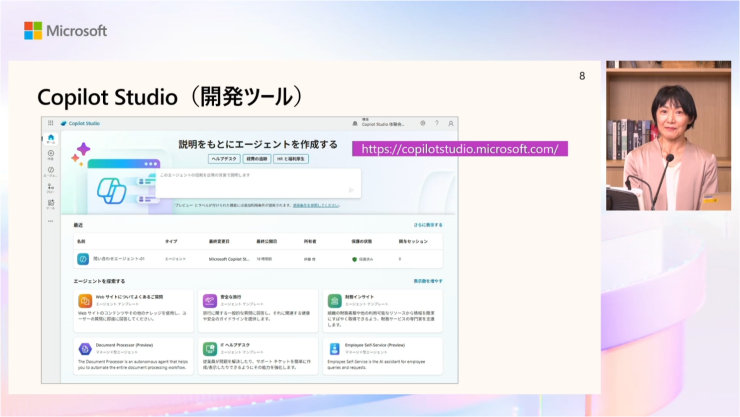Open the 財務インサイト card title
This screenshot has width=740, height=417.
[x=359, y=297]
